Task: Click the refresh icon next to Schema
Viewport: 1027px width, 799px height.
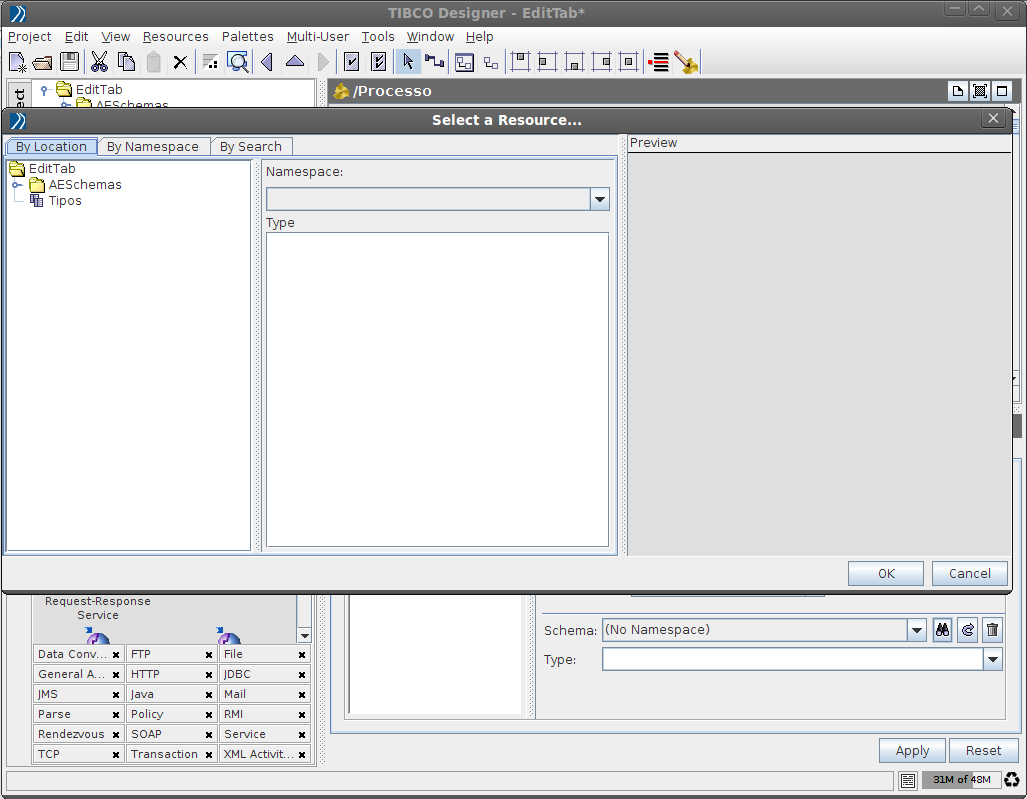Action: click(x=967, y=630)
